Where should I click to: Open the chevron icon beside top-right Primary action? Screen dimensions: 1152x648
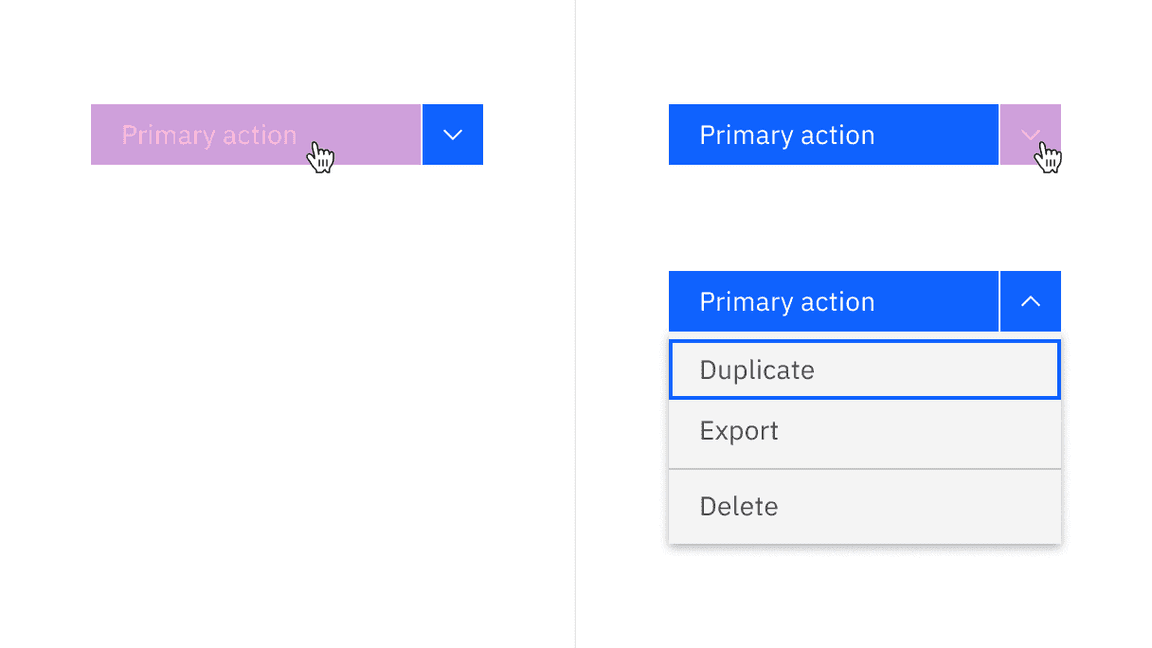(x=1030, y=135)
